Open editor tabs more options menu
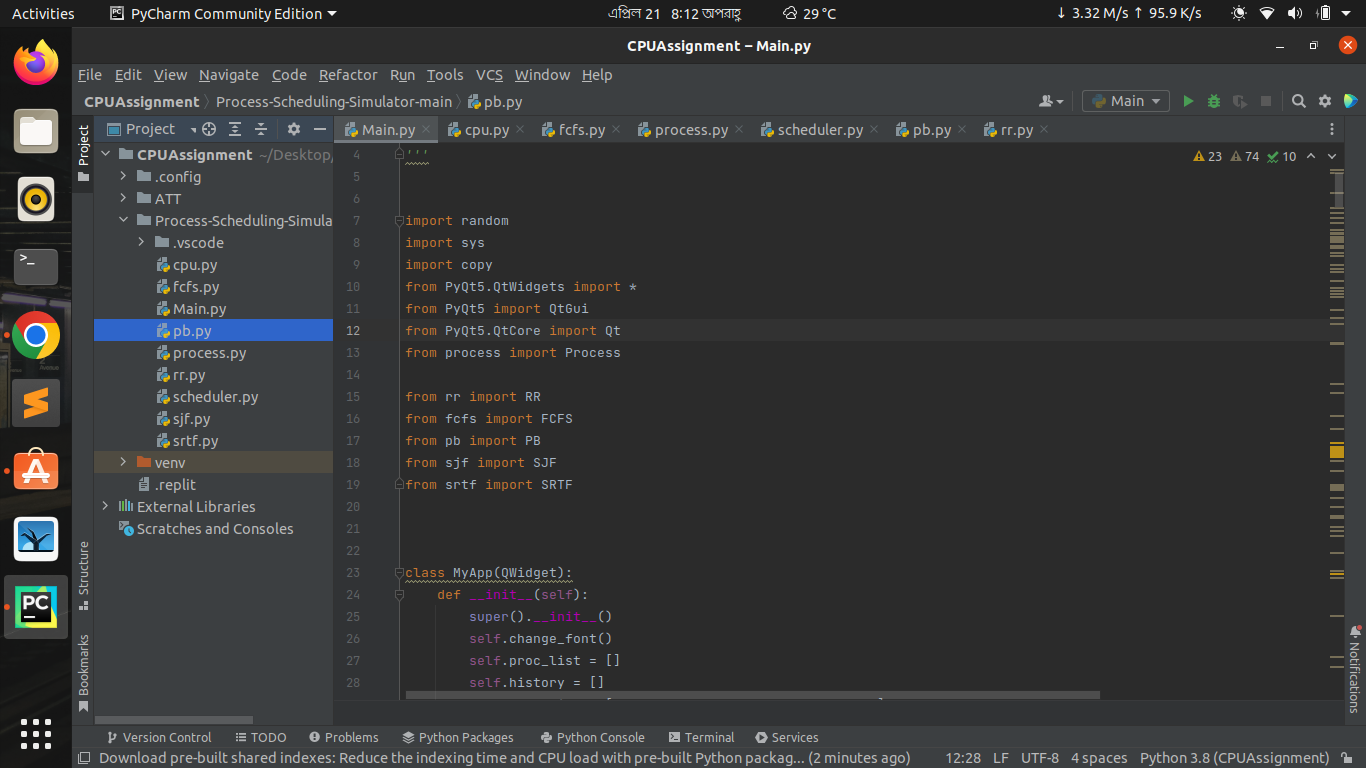 pos(1332,130)
